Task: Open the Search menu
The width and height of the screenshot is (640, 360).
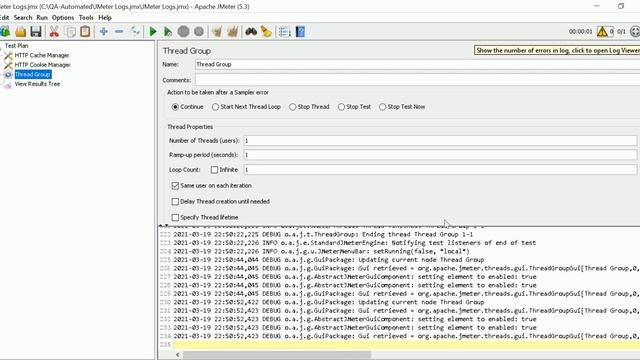Action: [x=23, y=18]
